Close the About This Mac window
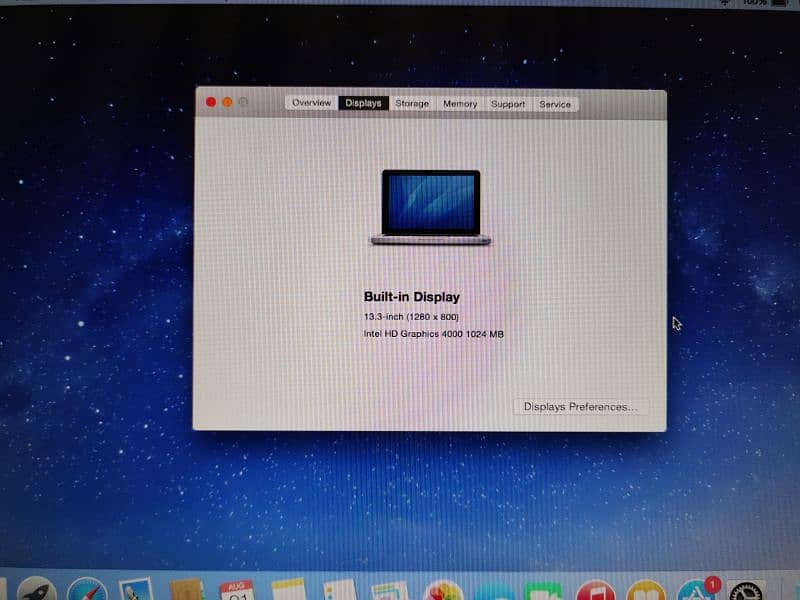Viewport: 800px width, 600px height. 211,102
